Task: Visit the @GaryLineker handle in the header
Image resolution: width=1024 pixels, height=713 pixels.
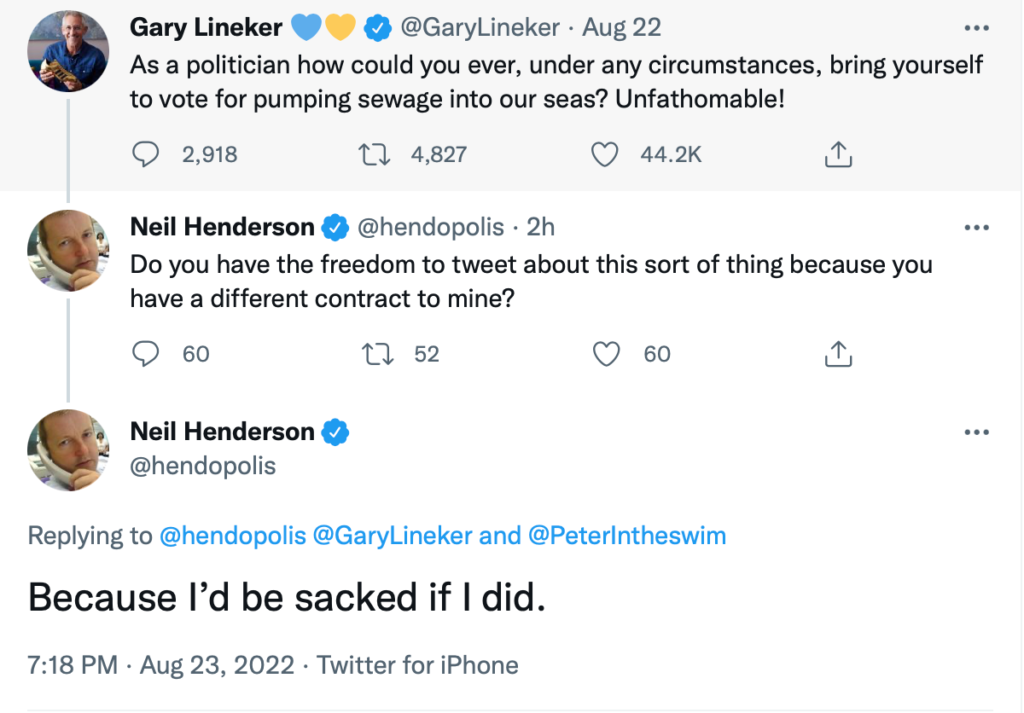Action: 484,28
